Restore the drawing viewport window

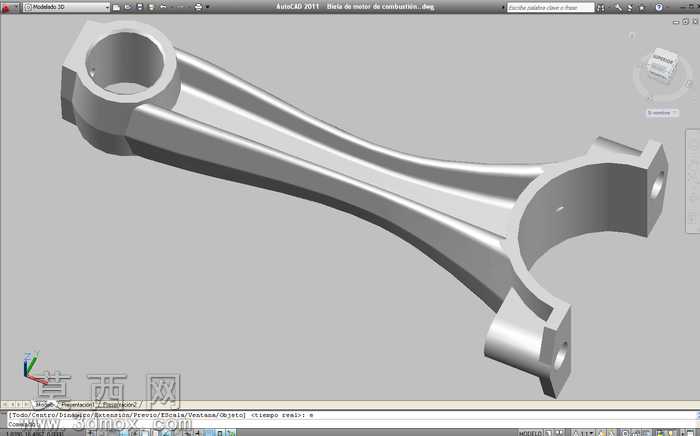[x=686, y=21]
